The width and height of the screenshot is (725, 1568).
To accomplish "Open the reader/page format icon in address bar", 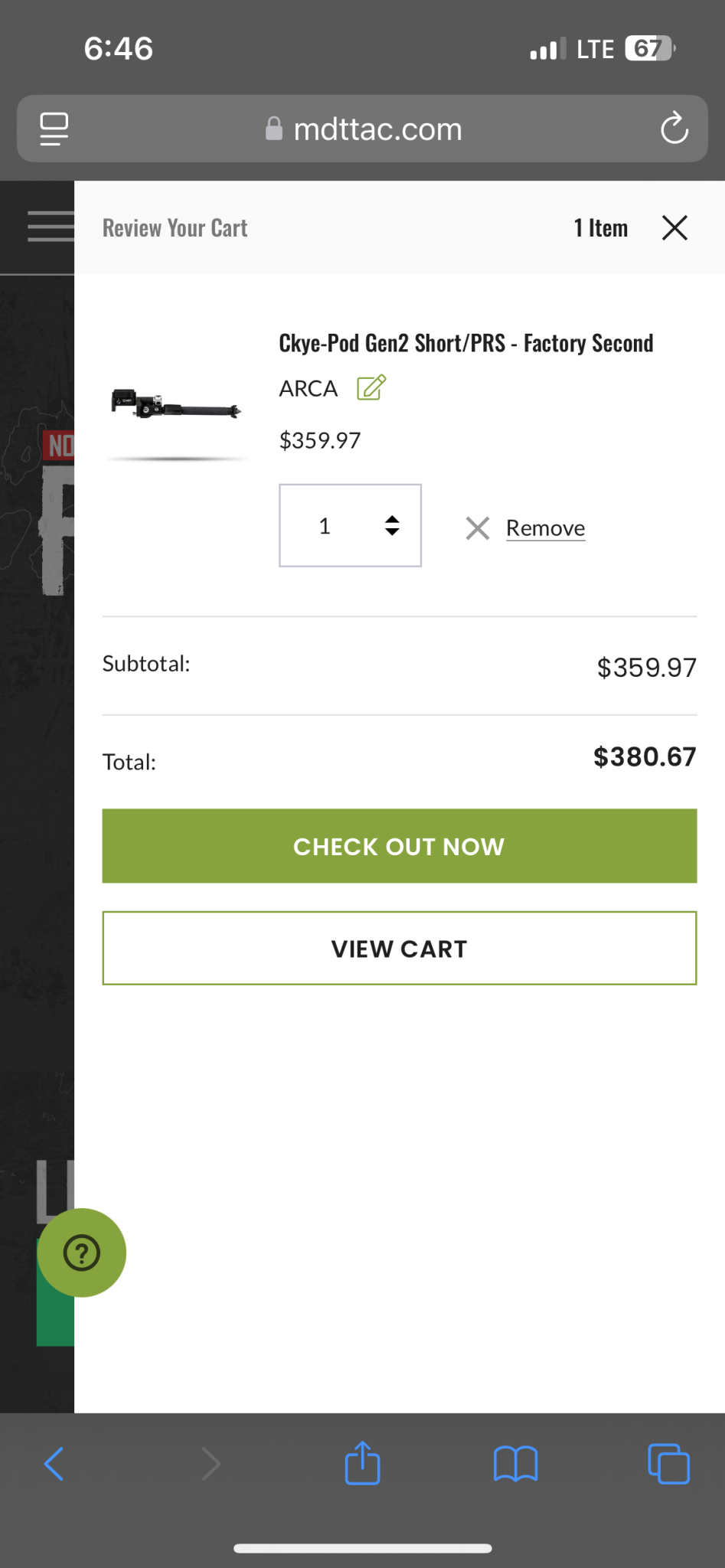I will (54, 129).
